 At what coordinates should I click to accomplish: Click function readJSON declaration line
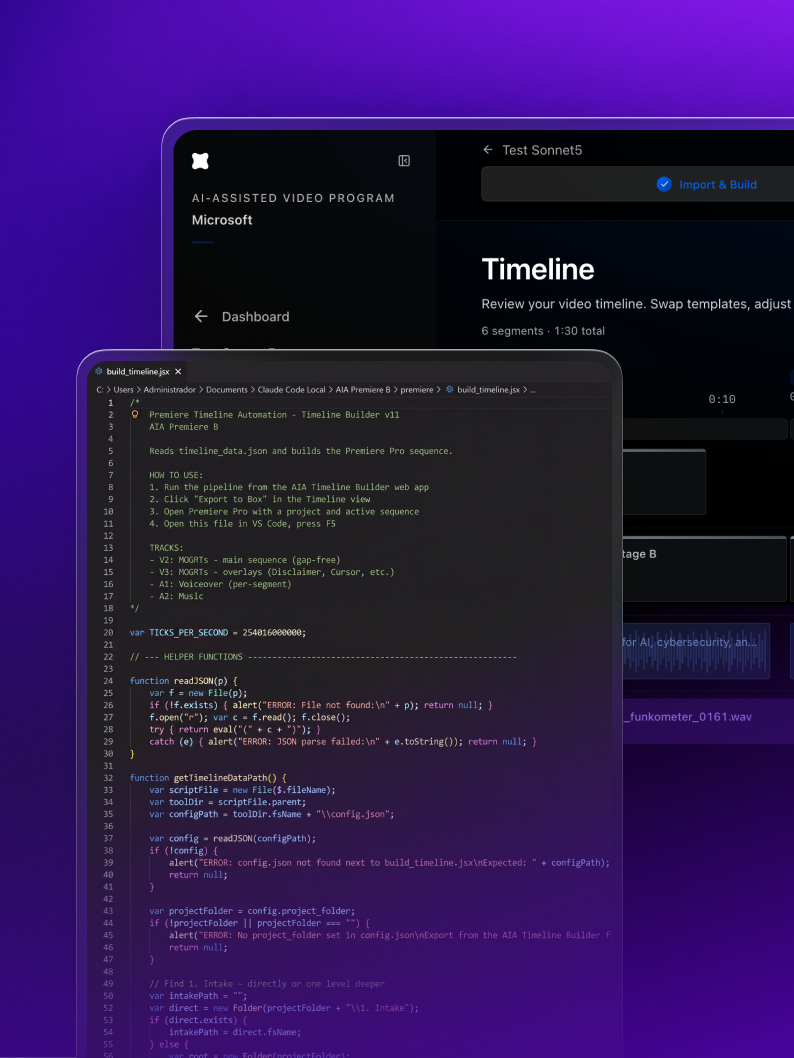click(183, 681)
